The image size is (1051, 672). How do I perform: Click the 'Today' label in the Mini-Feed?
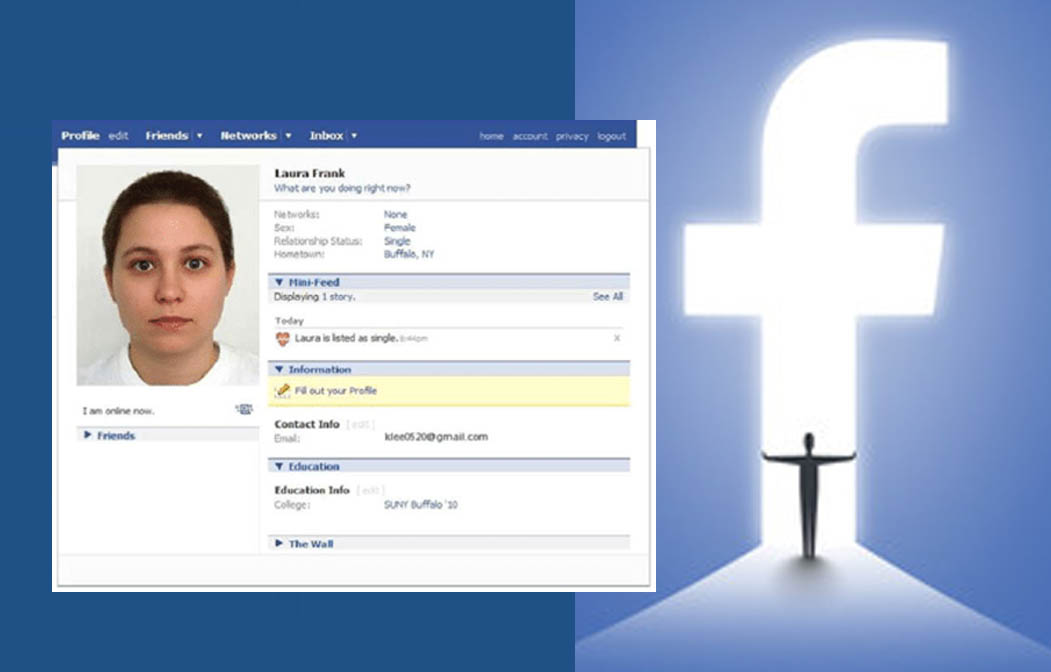coord(289,321)
